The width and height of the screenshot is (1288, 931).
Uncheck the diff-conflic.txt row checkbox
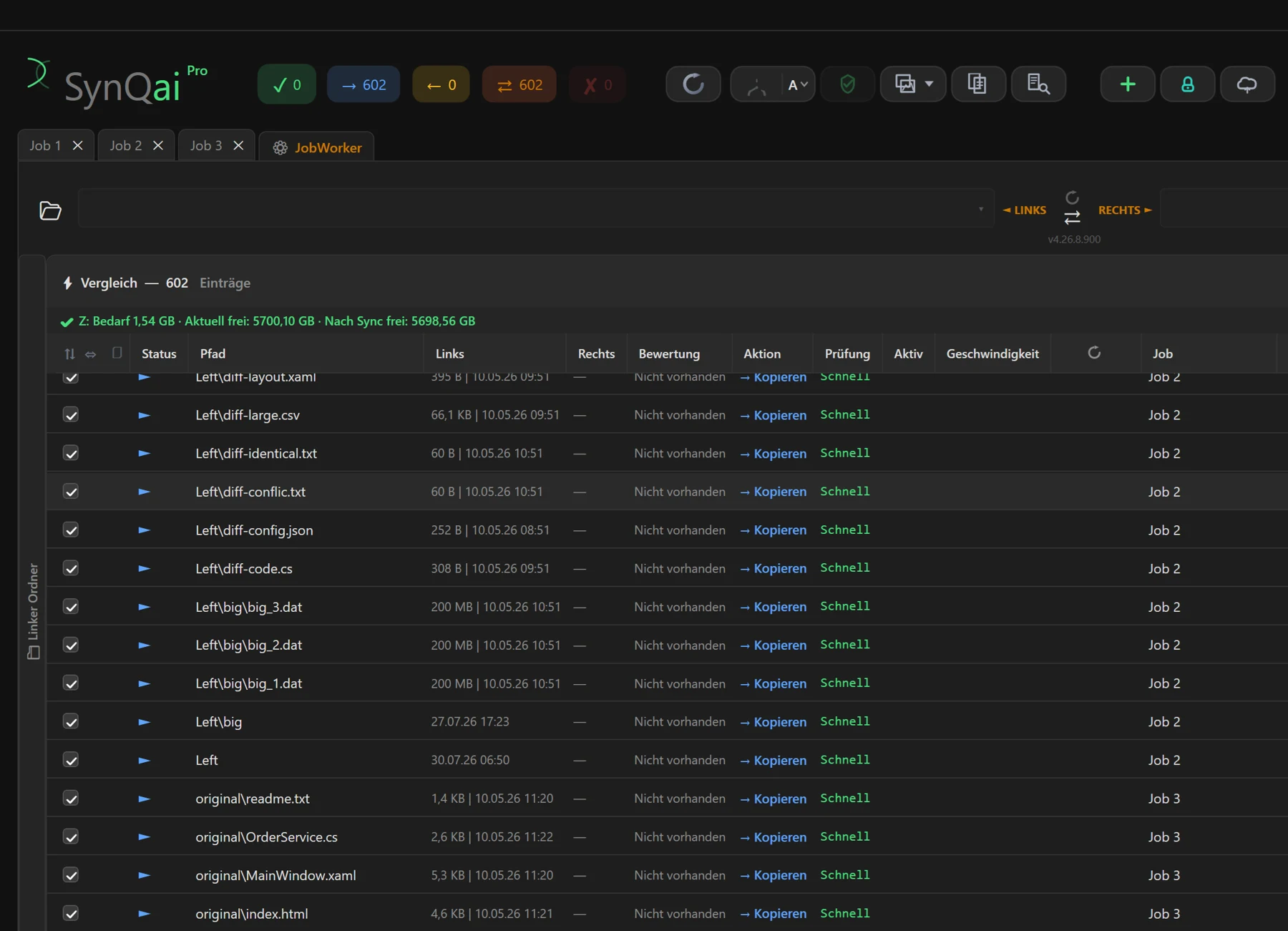click(x=71, y=492)
